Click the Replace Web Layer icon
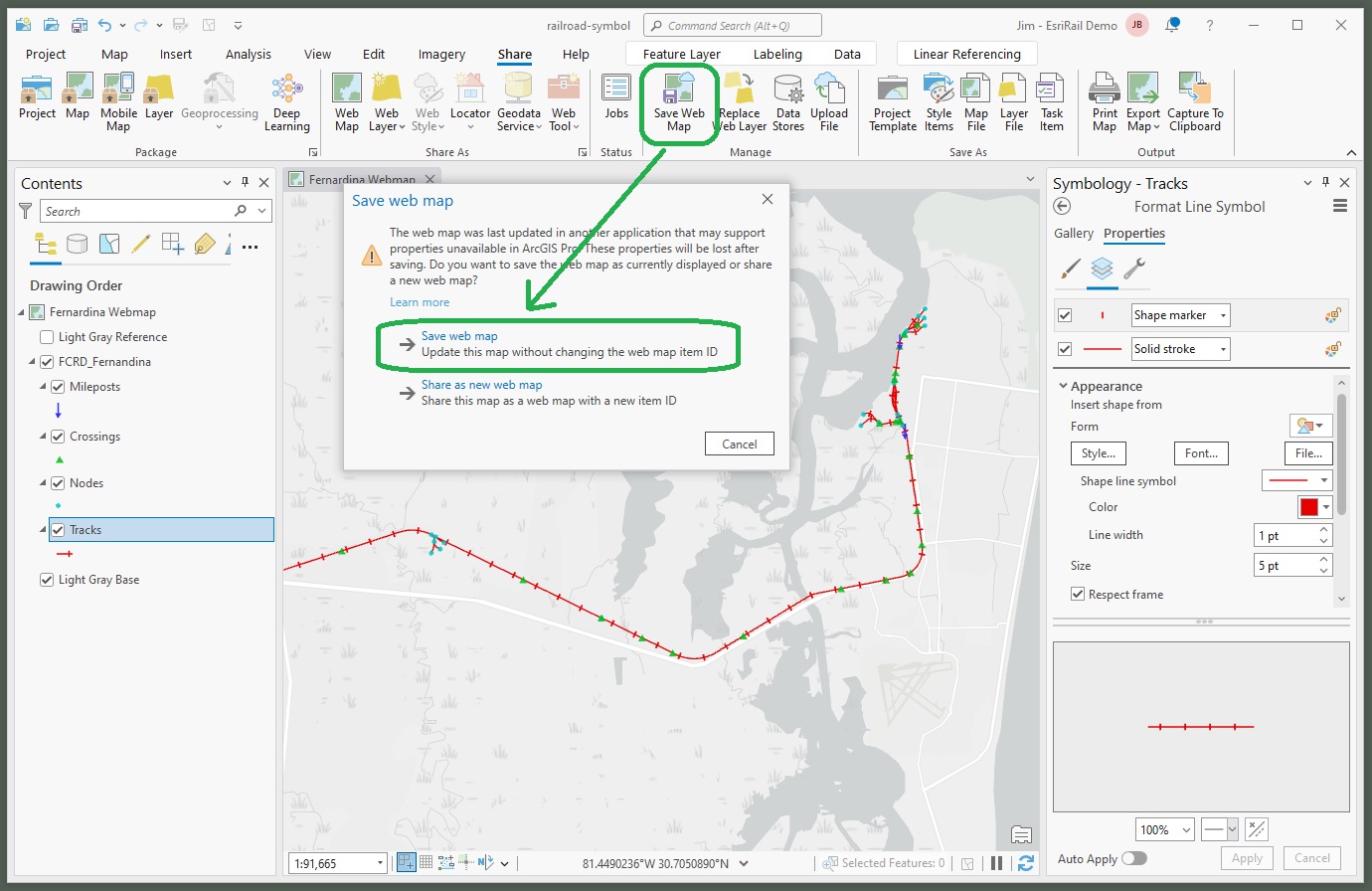The image size is (1372, 891). [740, 99]
